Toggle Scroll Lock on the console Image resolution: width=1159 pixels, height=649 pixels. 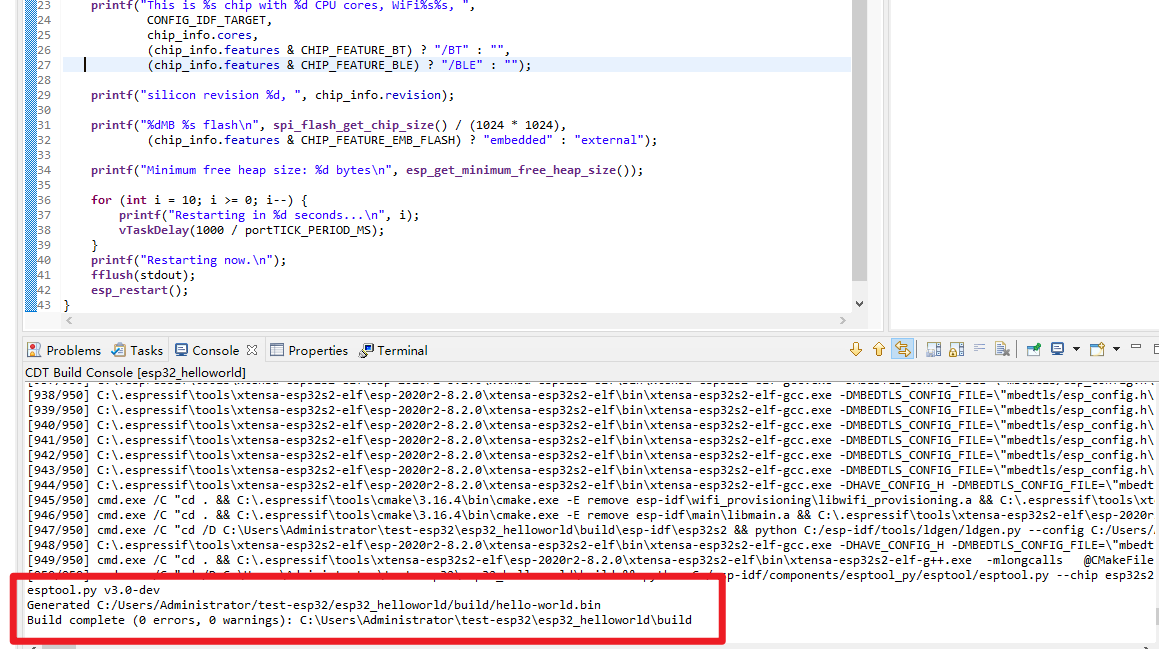956,348
